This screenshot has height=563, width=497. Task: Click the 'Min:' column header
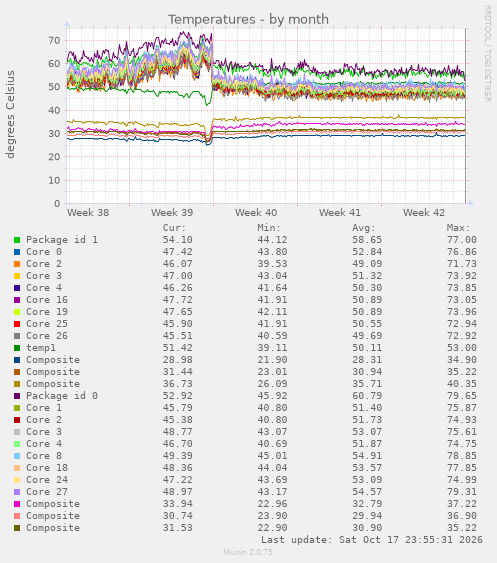[x=269, y=228]
